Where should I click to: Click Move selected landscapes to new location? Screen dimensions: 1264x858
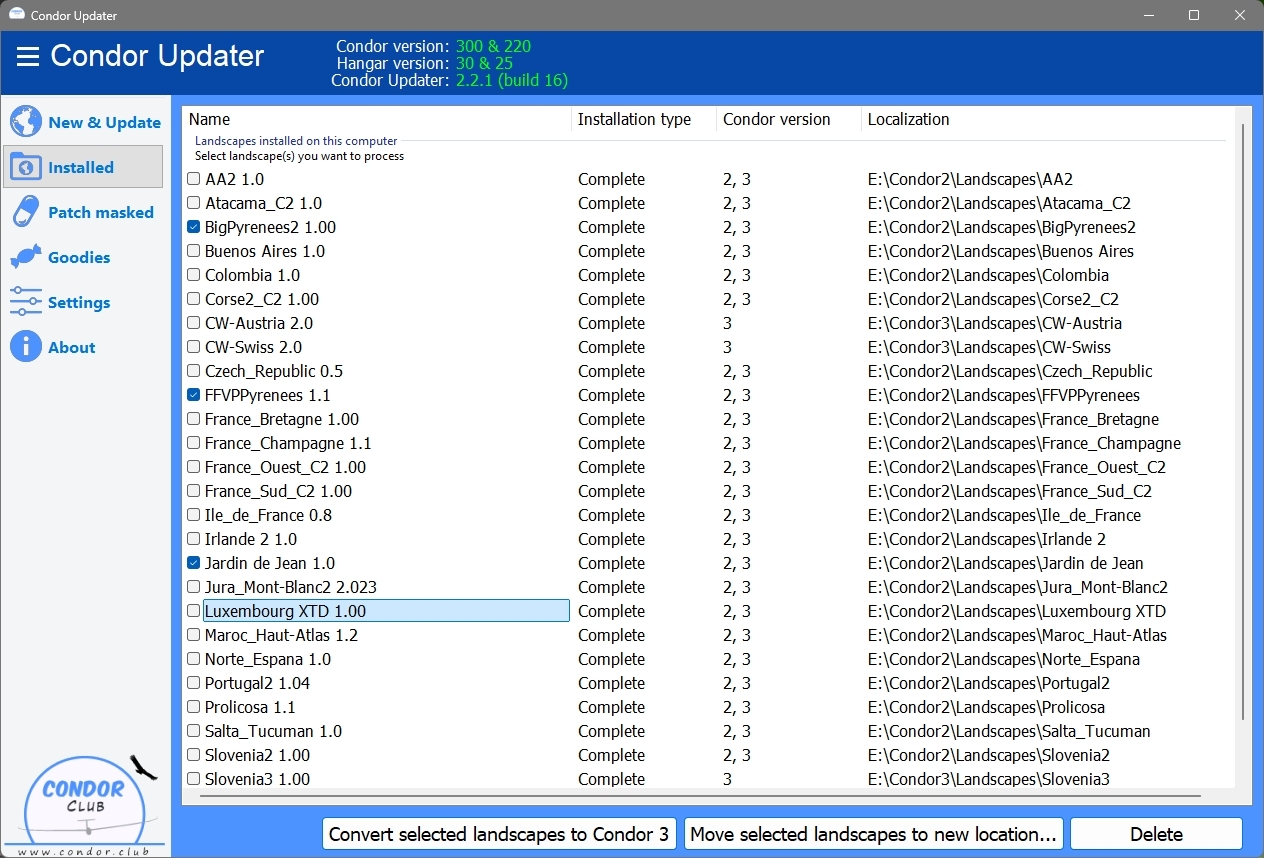874,834
